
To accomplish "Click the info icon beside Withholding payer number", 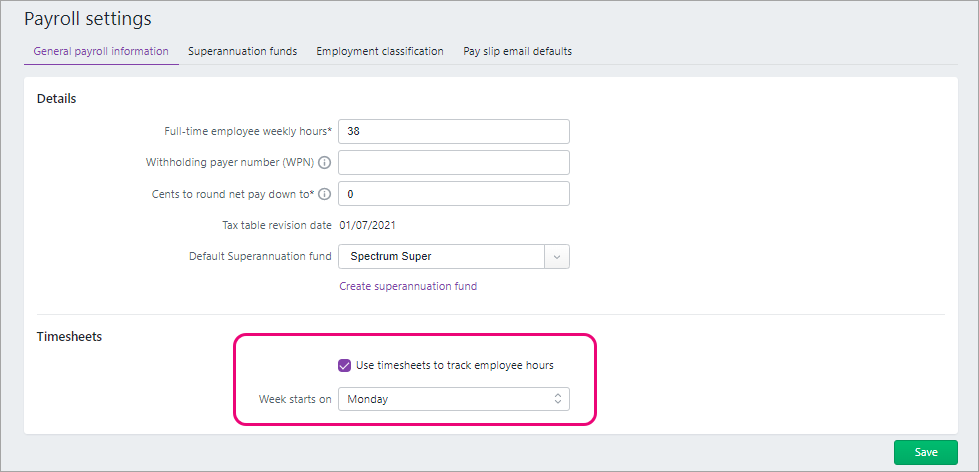I will [x=325, y=163].
